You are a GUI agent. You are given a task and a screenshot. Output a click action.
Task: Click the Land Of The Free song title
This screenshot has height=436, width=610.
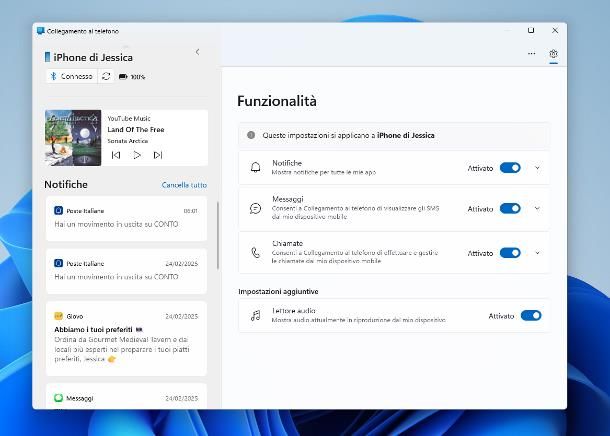[x=136, y=130]
